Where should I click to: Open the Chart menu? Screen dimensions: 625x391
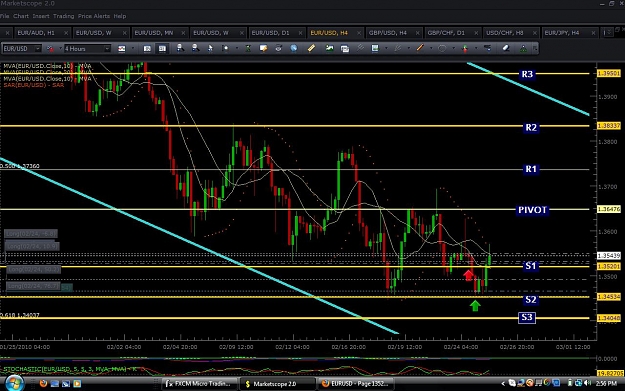(x=21, y=16)
